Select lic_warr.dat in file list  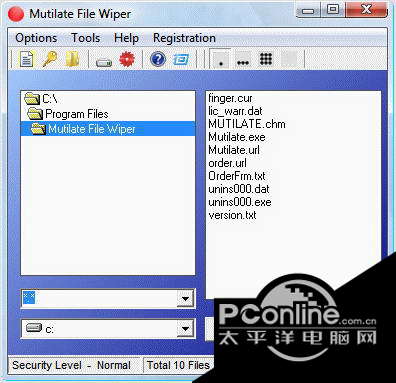(235, 111)
